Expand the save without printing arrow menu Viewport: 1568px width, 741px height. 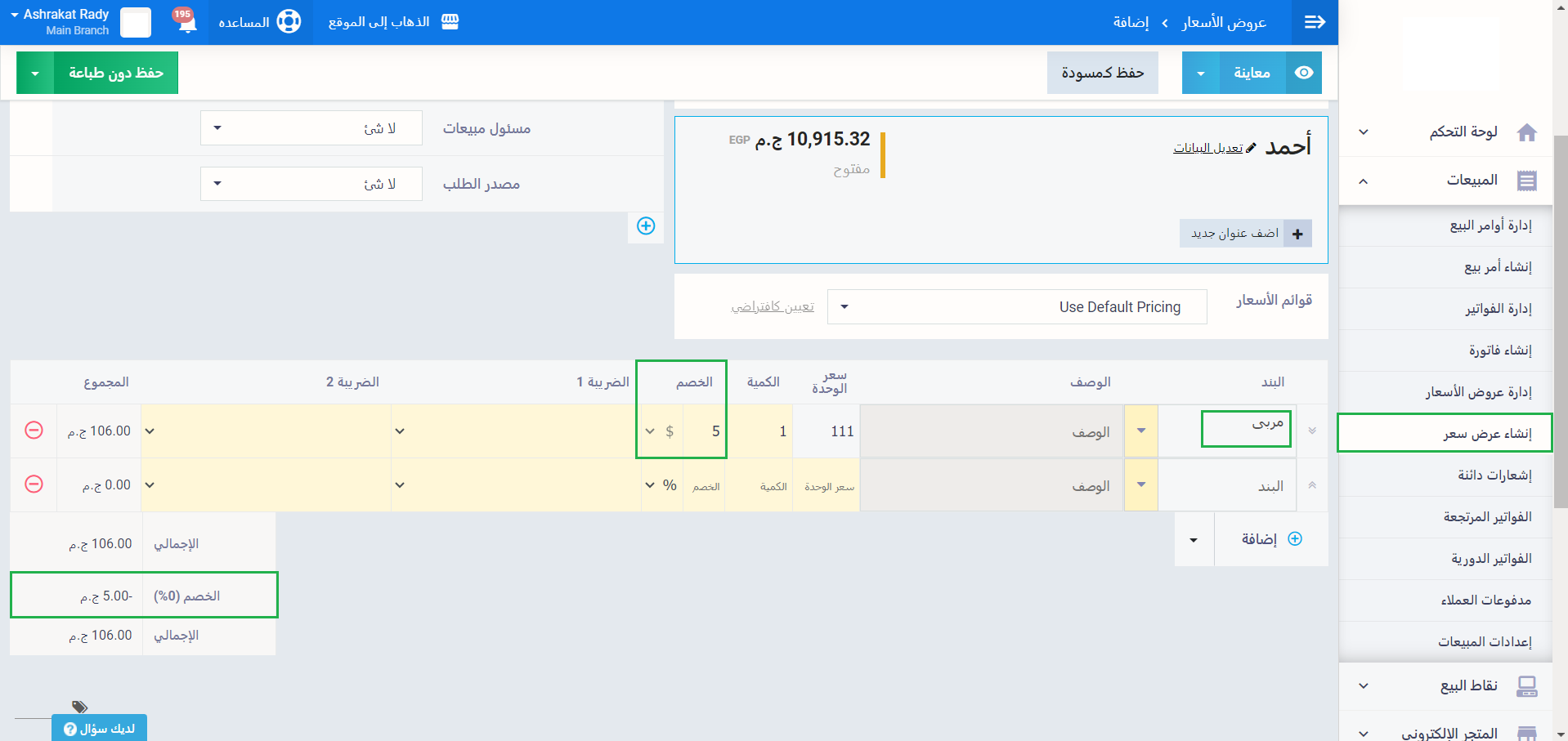coord(35,73)
